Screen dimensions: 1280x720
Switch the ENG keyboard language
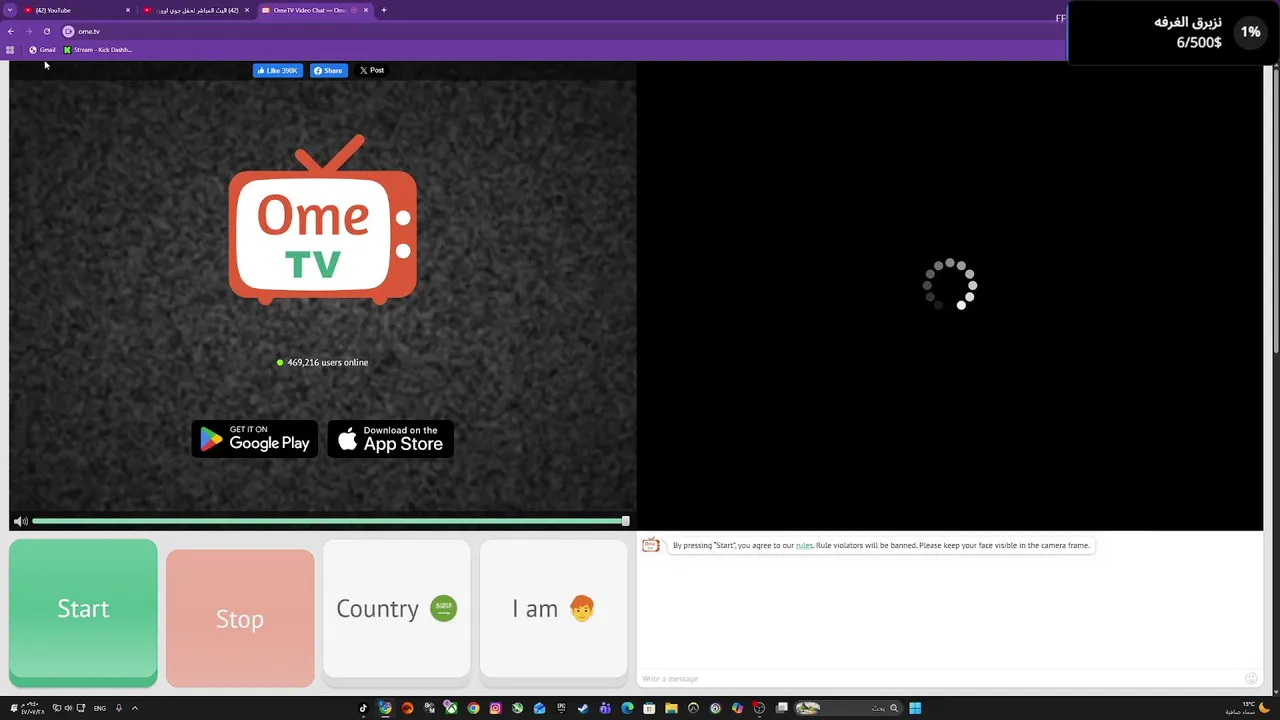point(100,708)
